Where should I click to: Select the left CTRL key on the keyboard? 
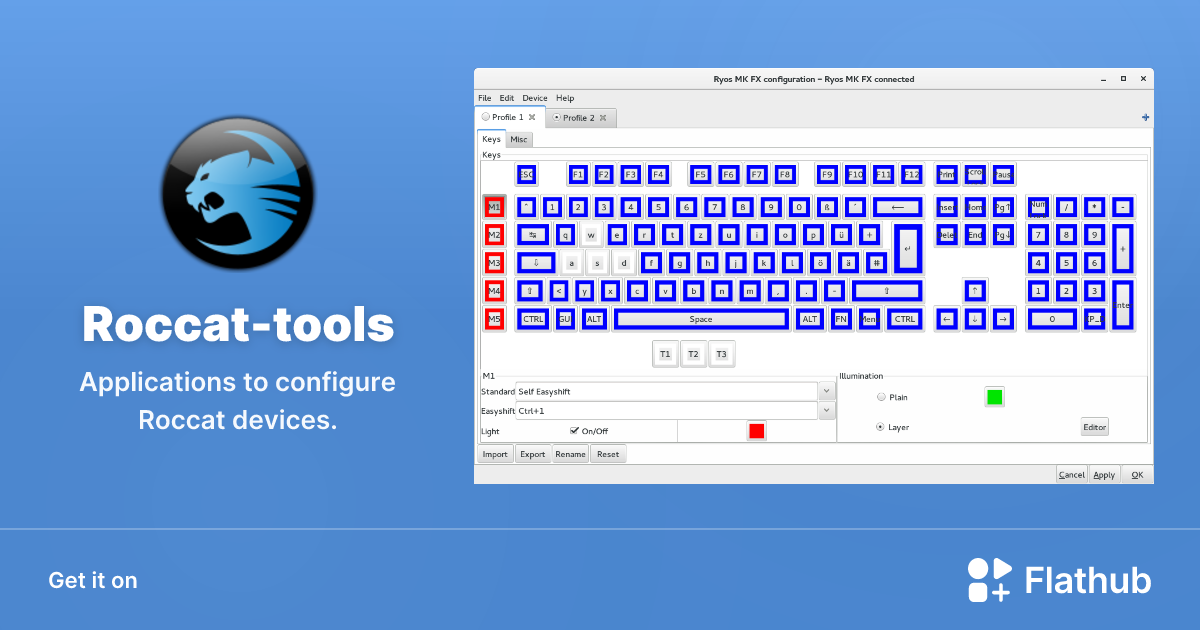click(x=533, y=319)
